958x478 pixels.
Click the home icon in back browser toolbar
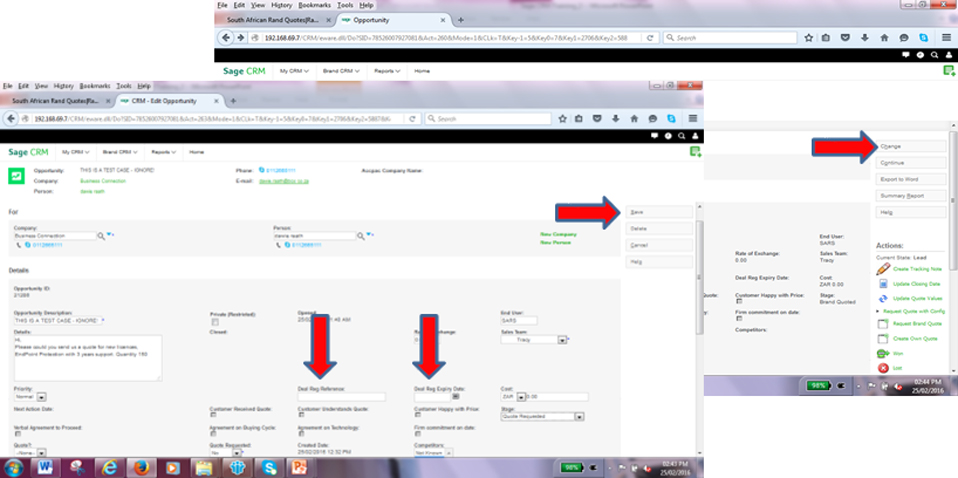(884, 38)
